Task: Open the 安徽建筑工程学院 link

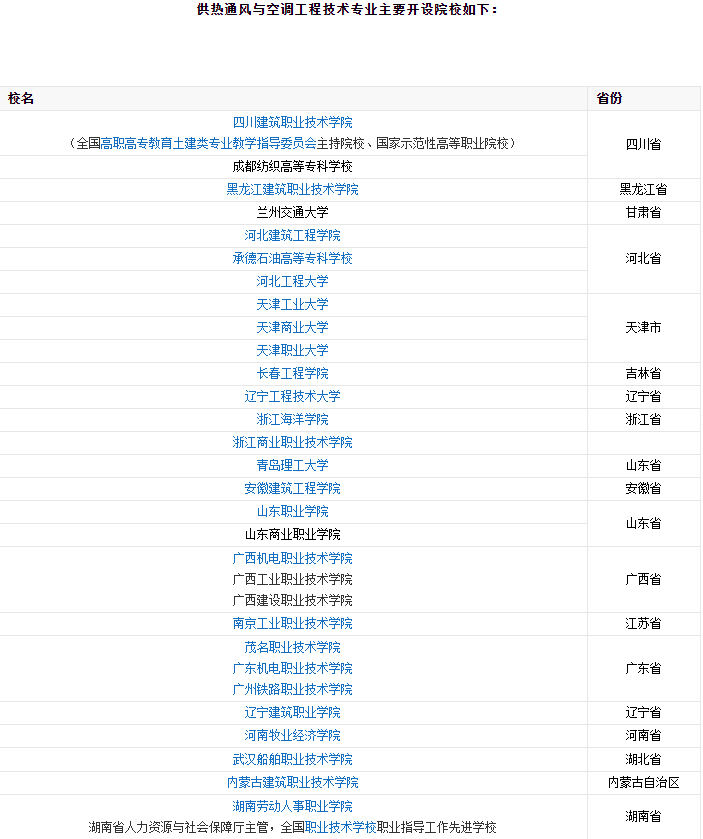Action: (x=292, y=489)
